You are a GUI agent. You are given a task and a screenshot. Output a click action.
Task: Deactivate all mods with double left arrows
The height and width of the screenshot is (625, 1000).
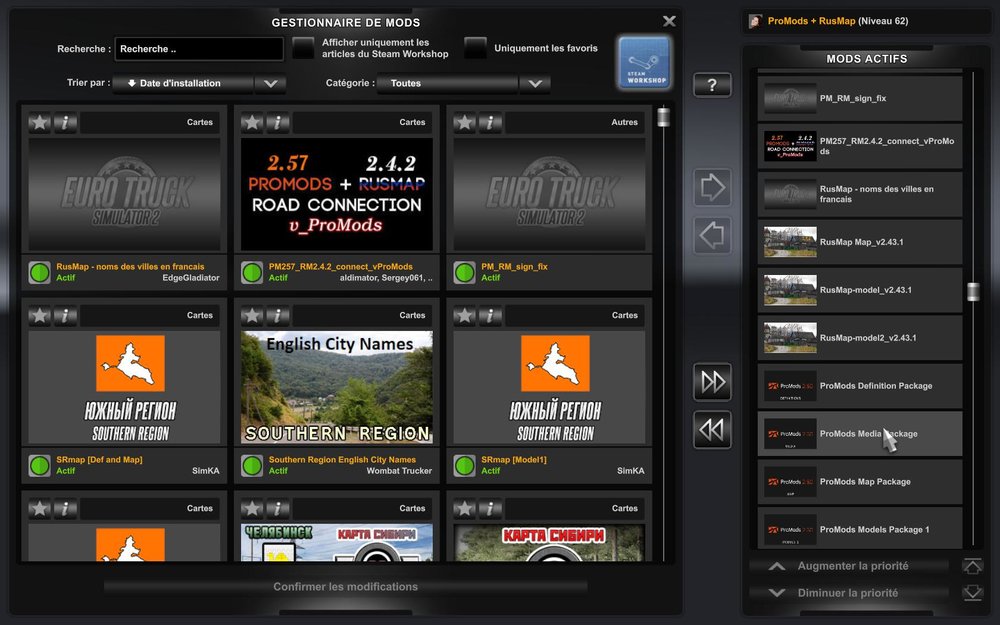712,429
